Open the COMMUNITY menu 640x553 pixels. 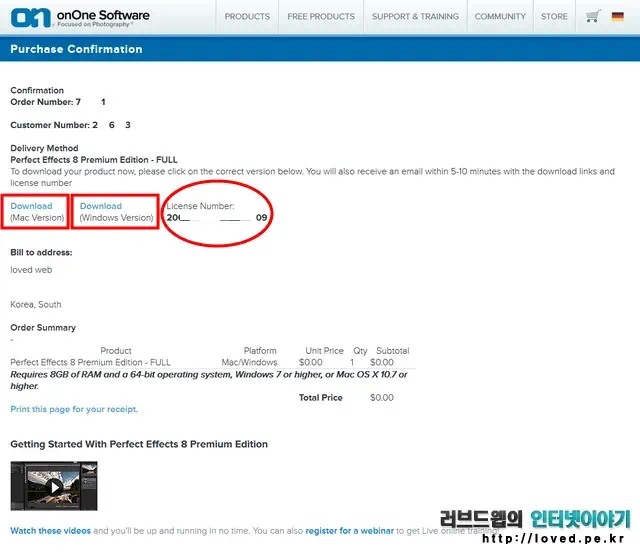pyautogui.click(x=500, y=16)
